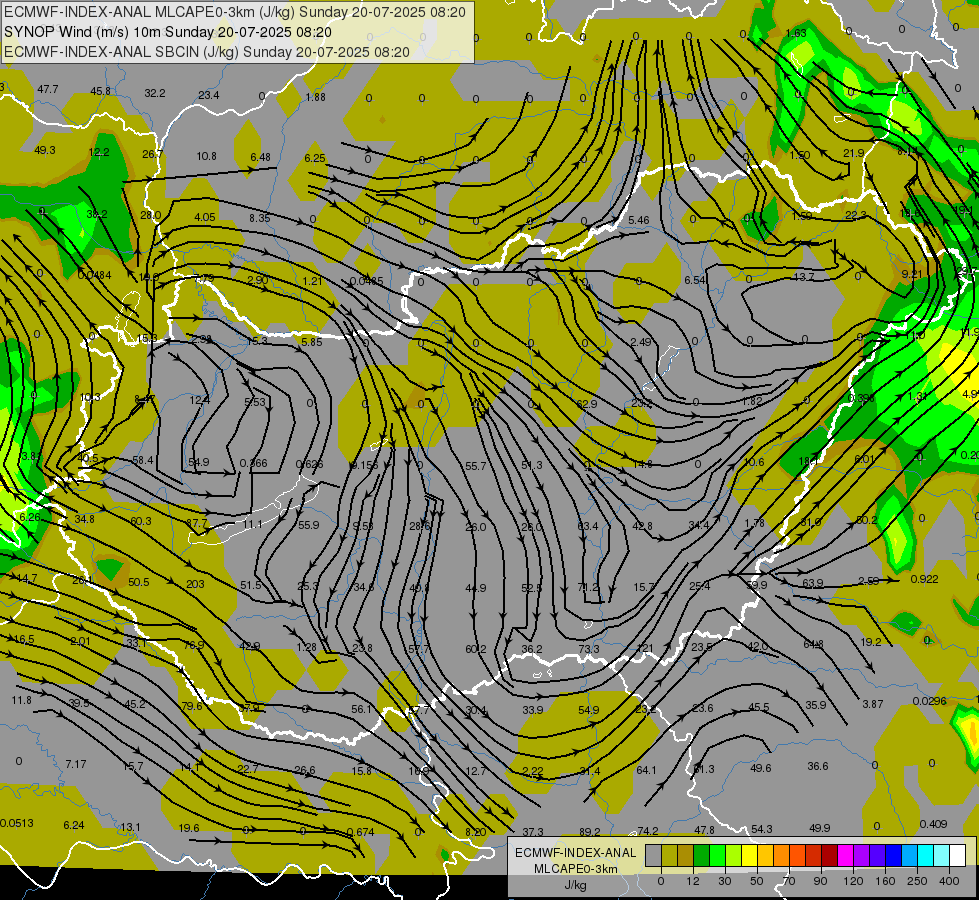Screen dimensions: 979x900
Task: Select the pure yellow legend swatch
Action: [x=750, y=855]
